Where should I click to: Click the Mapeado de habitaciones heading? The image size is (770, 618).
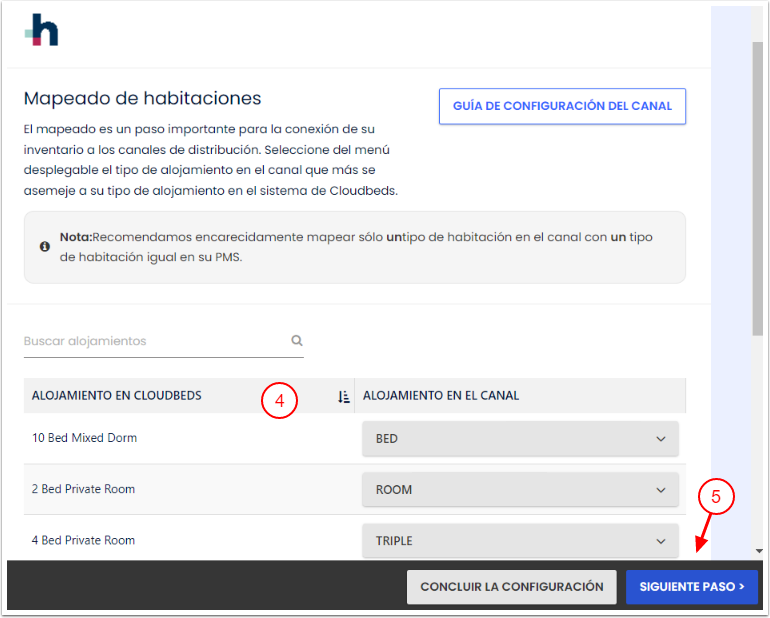[x=142, y=99]
